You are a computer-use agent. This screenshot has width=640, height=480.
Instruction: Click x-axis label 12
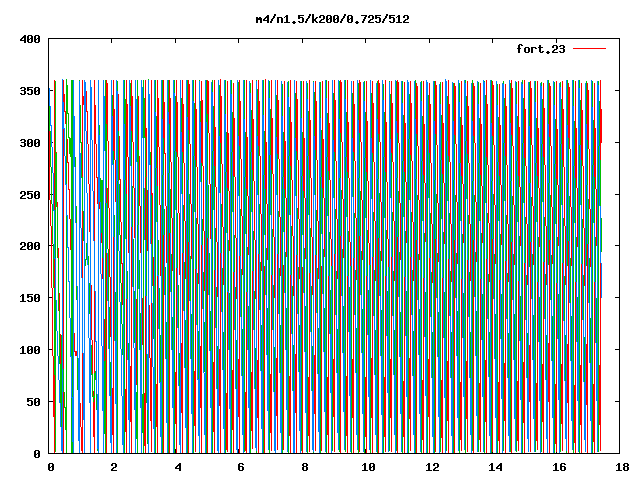point(432,467)
